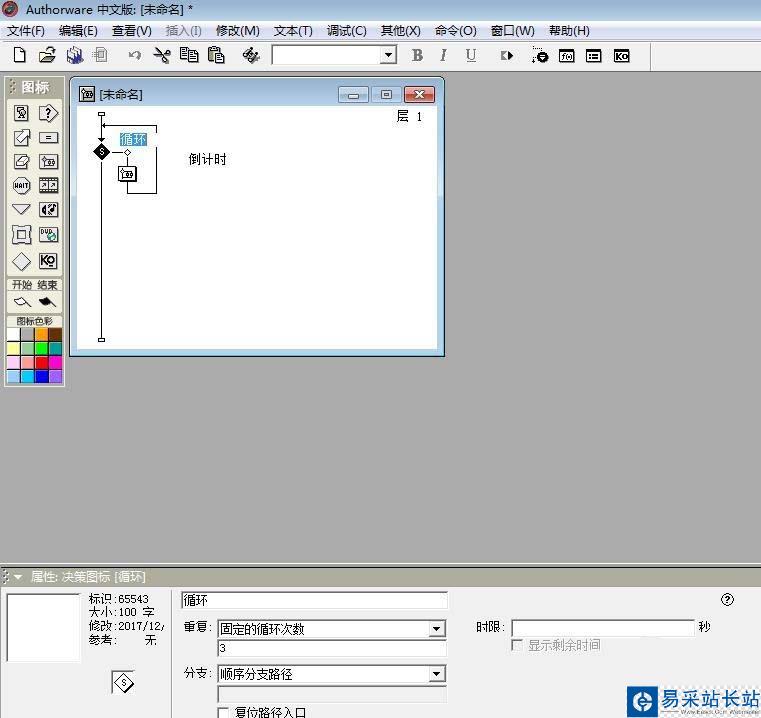
Task: Select the Framework icon in palette
Action: (x=21, y=234)
